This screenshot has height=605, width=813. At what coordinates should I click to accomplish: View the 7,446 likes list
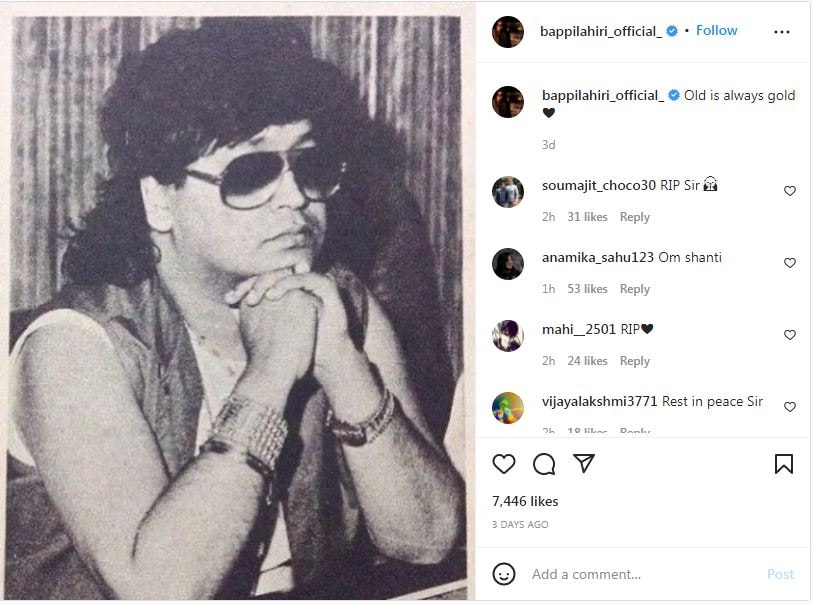pos(525,501)
